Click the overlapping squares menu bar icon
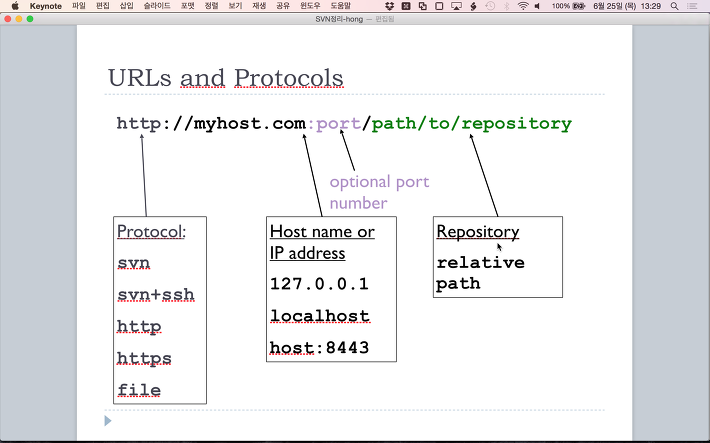The width and height of the screenshot is (710, 443). coord(422,6)
